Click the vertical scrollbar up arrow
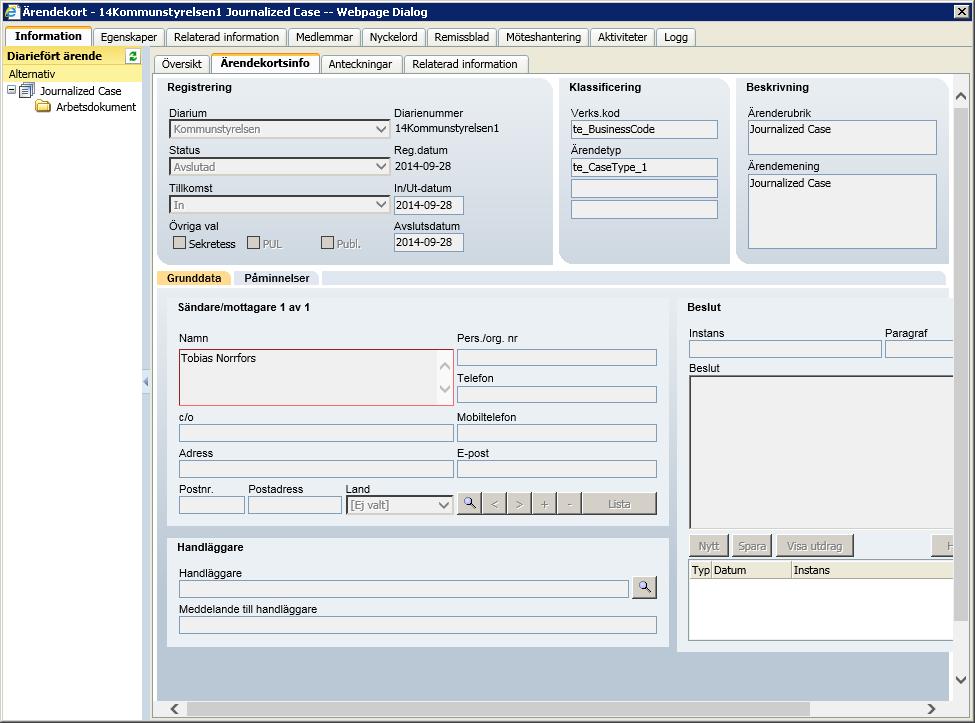Viewport: 975px width, 723px height. click(x=961, y=96)
